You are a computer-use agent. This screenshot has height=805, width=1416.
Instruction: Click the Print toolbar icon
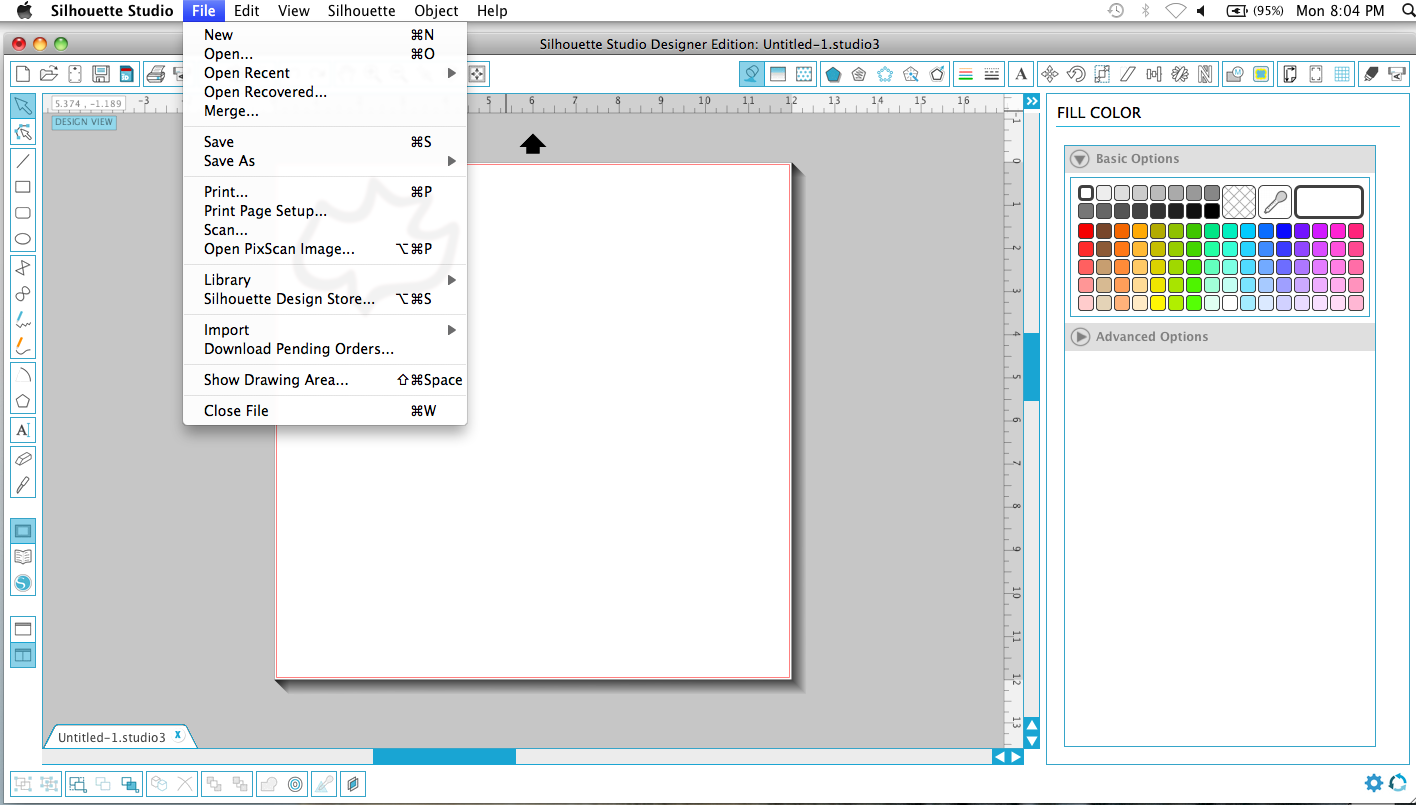(x=155, y=74)
